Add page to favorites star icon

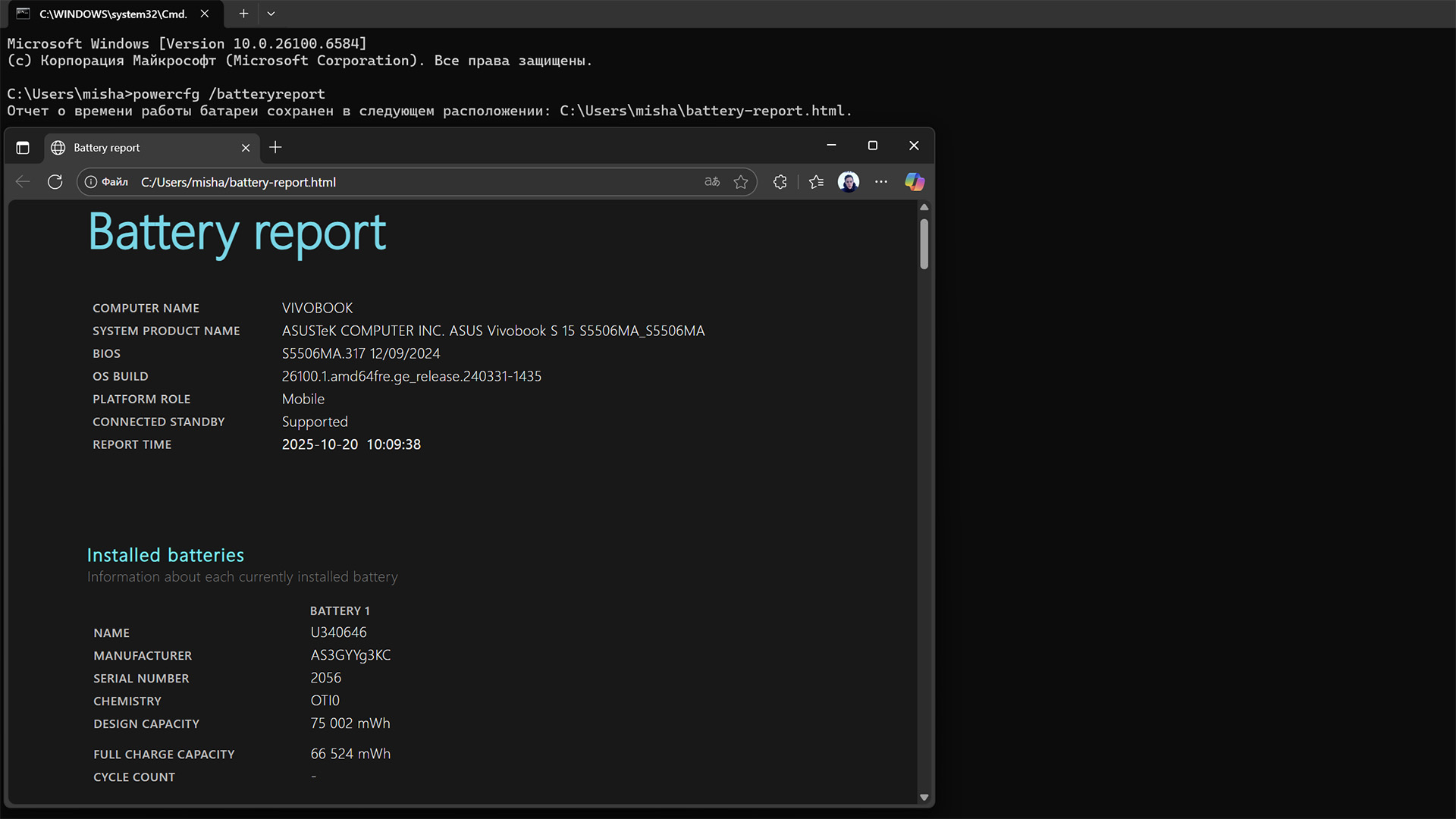click(741, 182)
